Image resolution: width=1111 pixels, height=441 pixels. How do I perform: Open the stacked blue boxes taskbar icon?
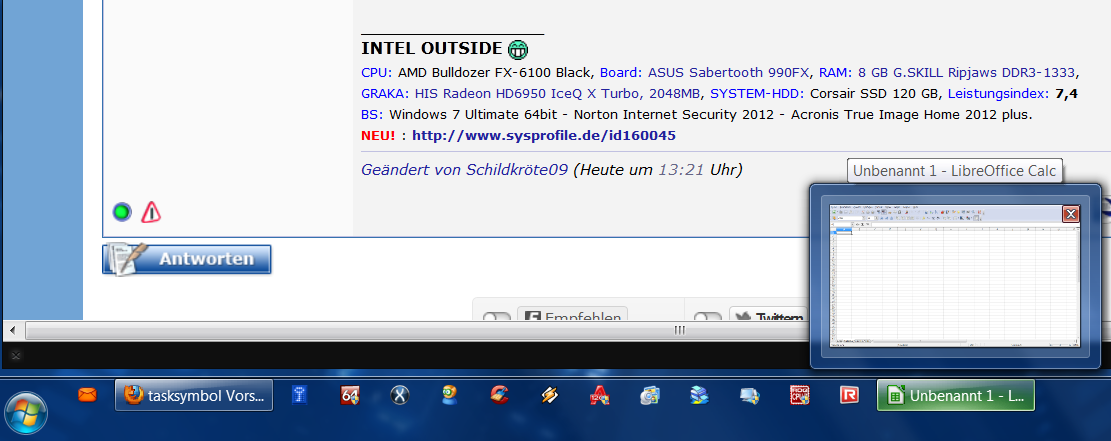(x=699, y=396)
